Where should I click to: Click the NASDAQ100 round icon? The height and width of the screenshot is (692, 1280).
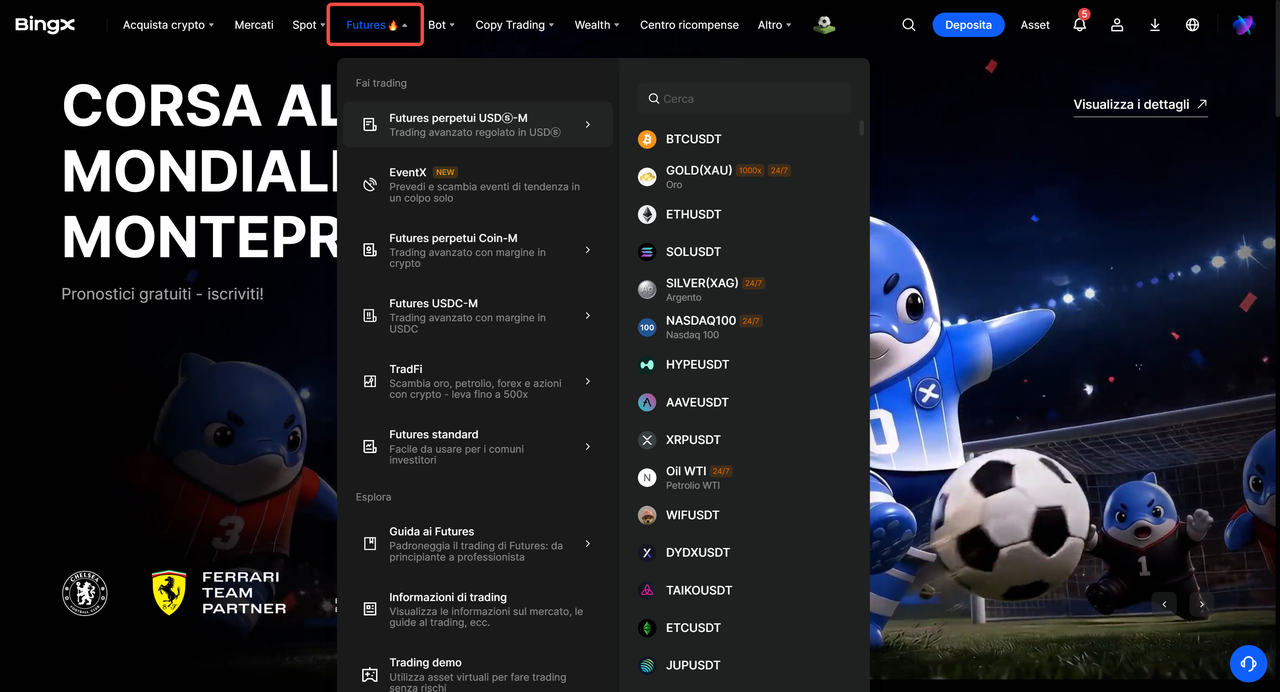point(647,327)
